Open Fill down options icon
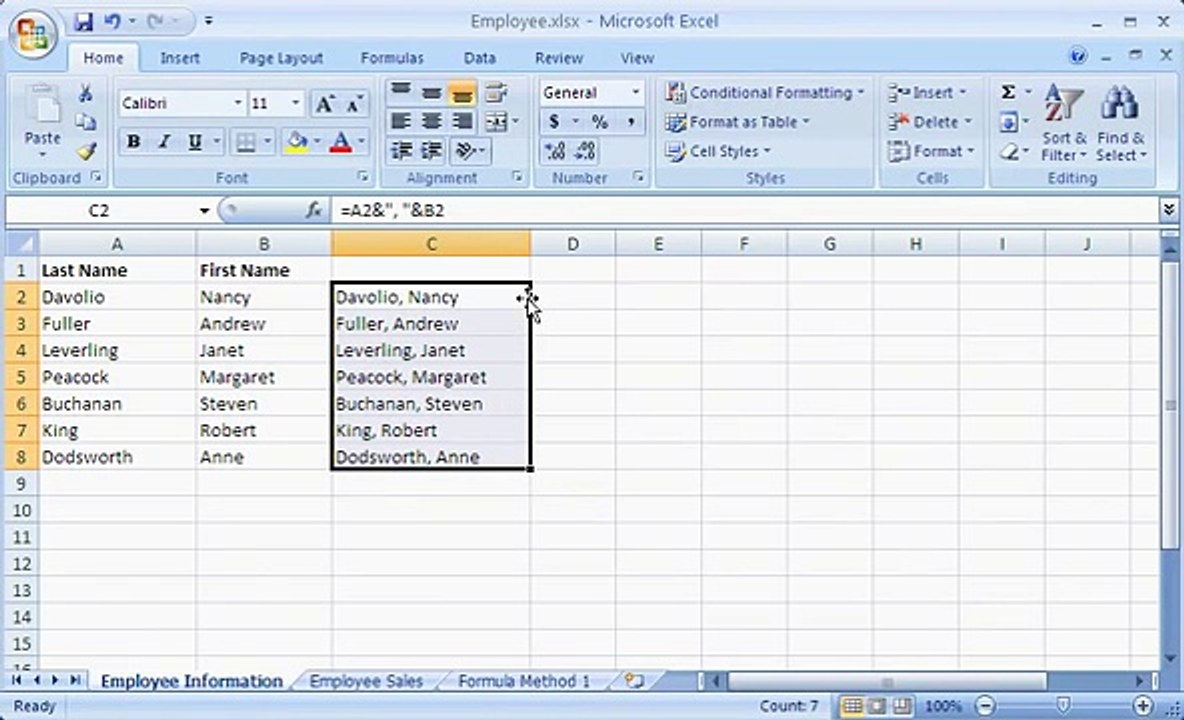This screenshot has width=1184, height=720. tap(1008, 122)
